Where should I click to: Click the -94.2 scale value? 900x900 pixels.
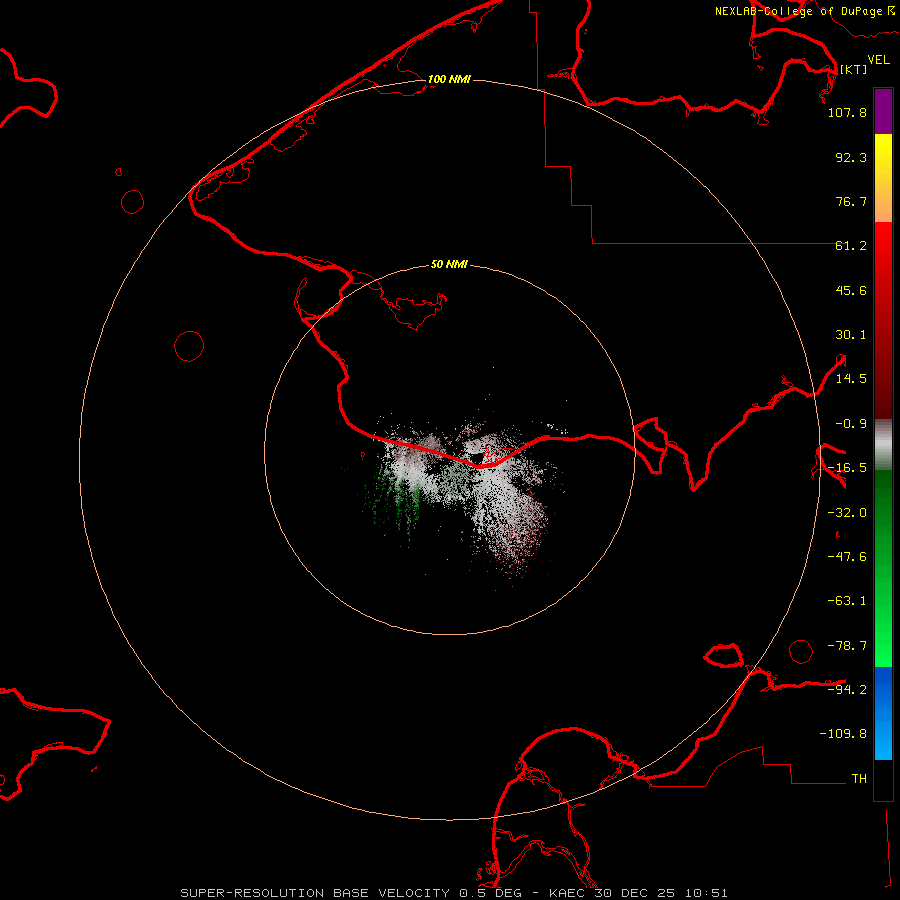tap(847, 689)
